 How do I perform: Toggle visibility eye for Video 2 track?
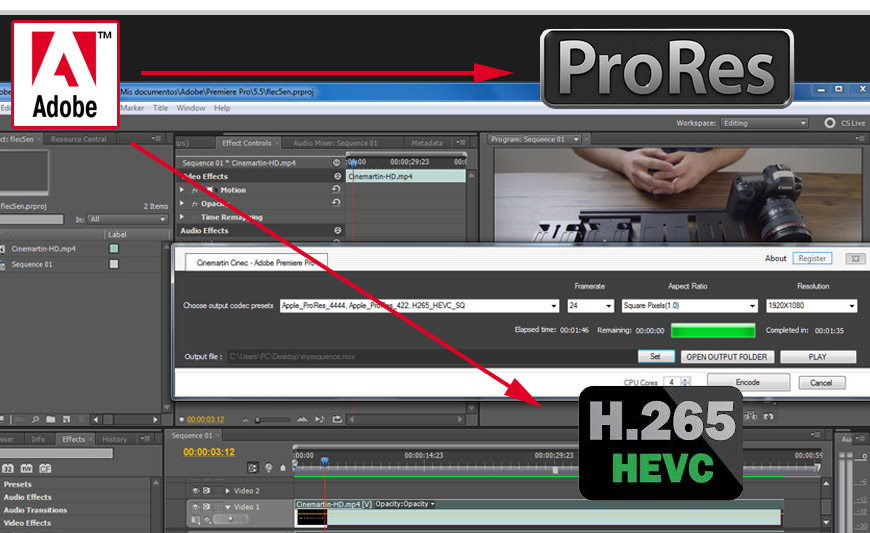tap(195, 491)
